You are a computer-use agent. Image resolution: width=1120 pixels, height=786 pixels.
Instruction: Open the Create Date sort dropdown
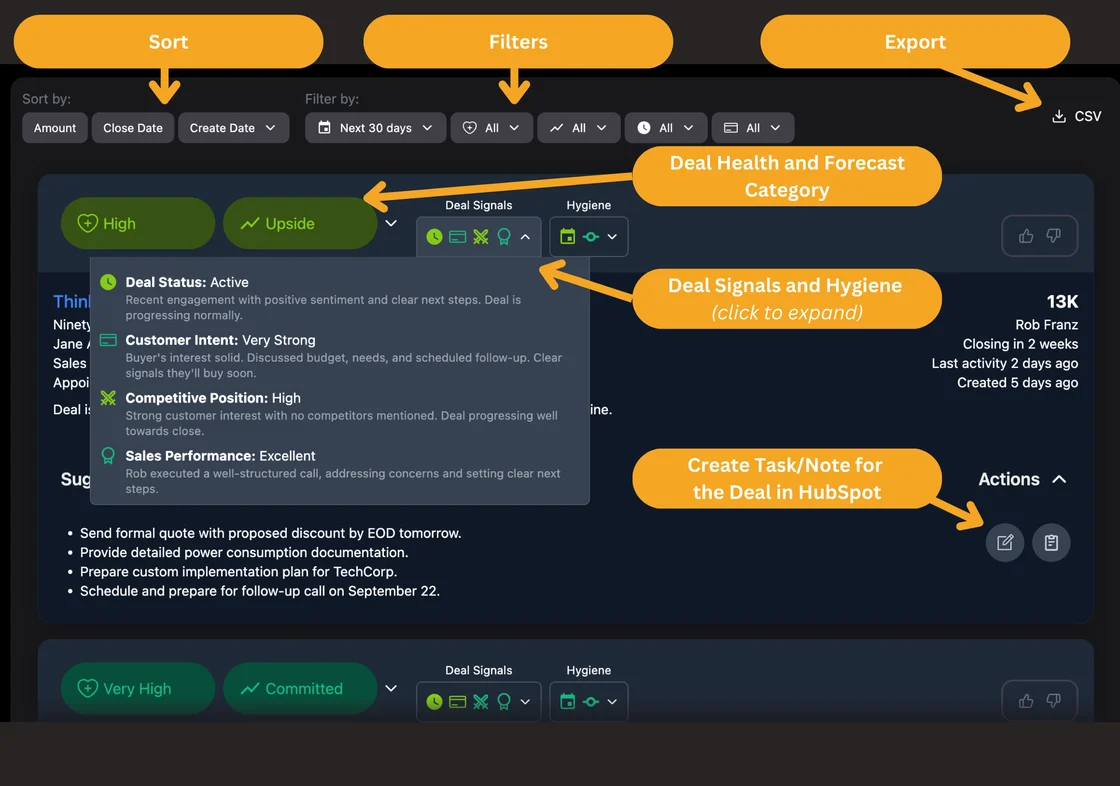(x=233, y=128)
